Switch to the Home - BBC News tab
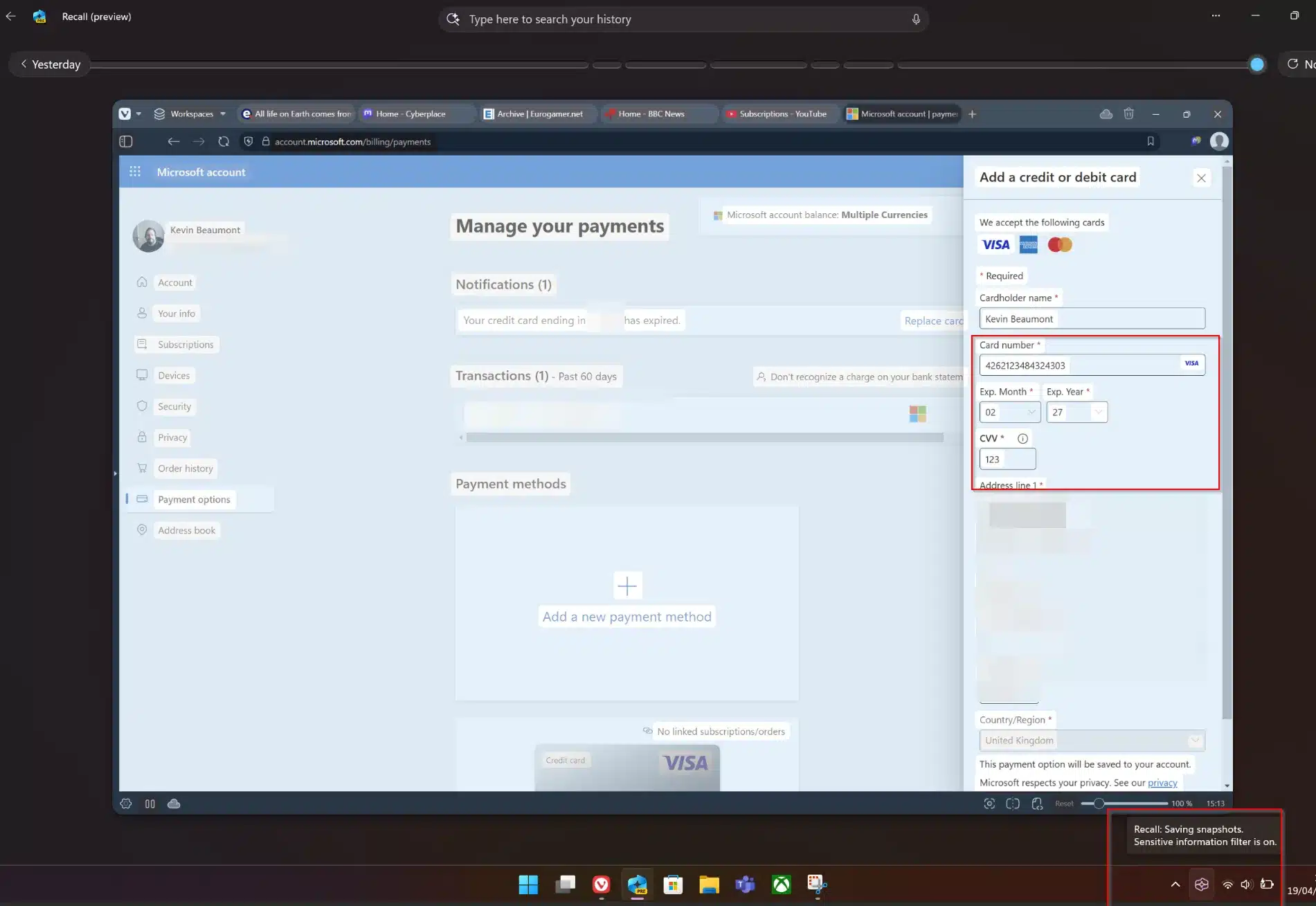This screenshot has width=1316, height=906. pos(660,114)
